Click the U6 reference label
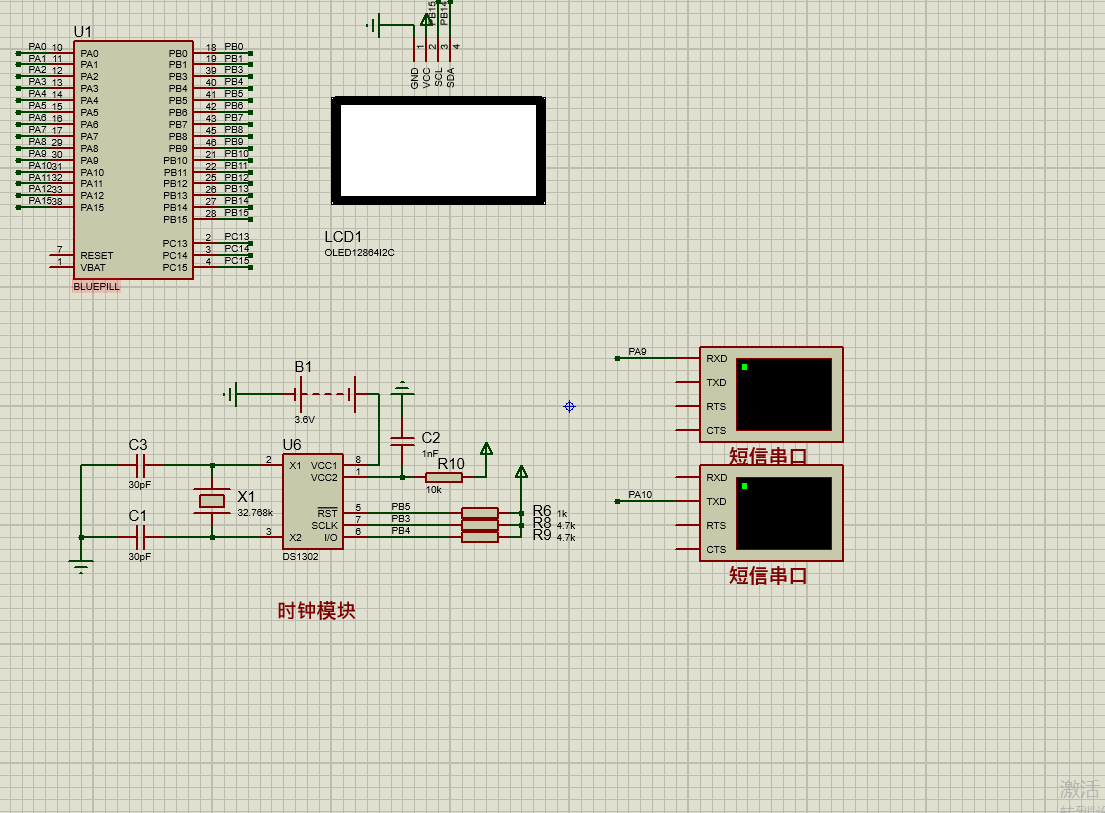 click(x=292, y=445)
